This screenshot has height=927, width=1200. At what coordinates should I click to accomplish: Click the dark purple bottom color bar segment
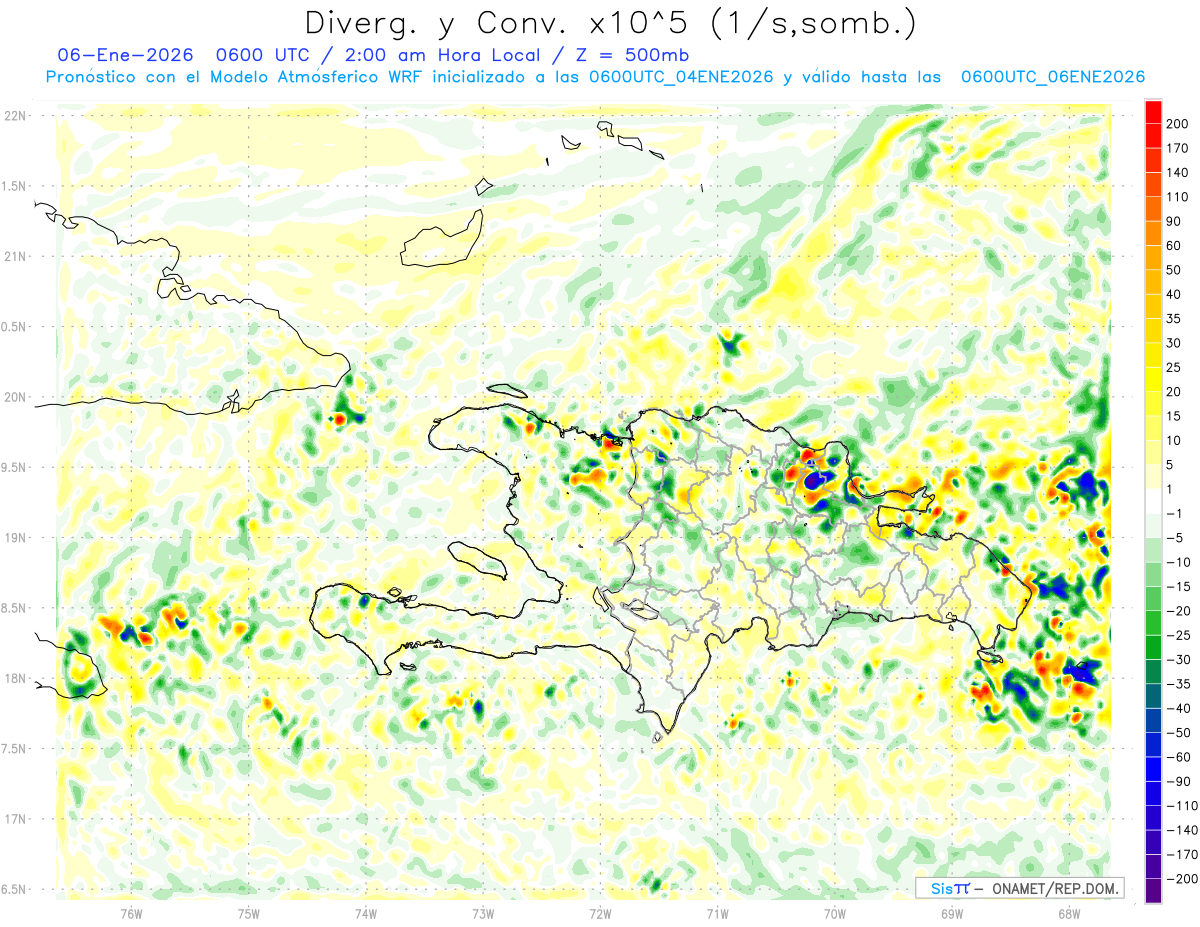(x=1153, y=891)
